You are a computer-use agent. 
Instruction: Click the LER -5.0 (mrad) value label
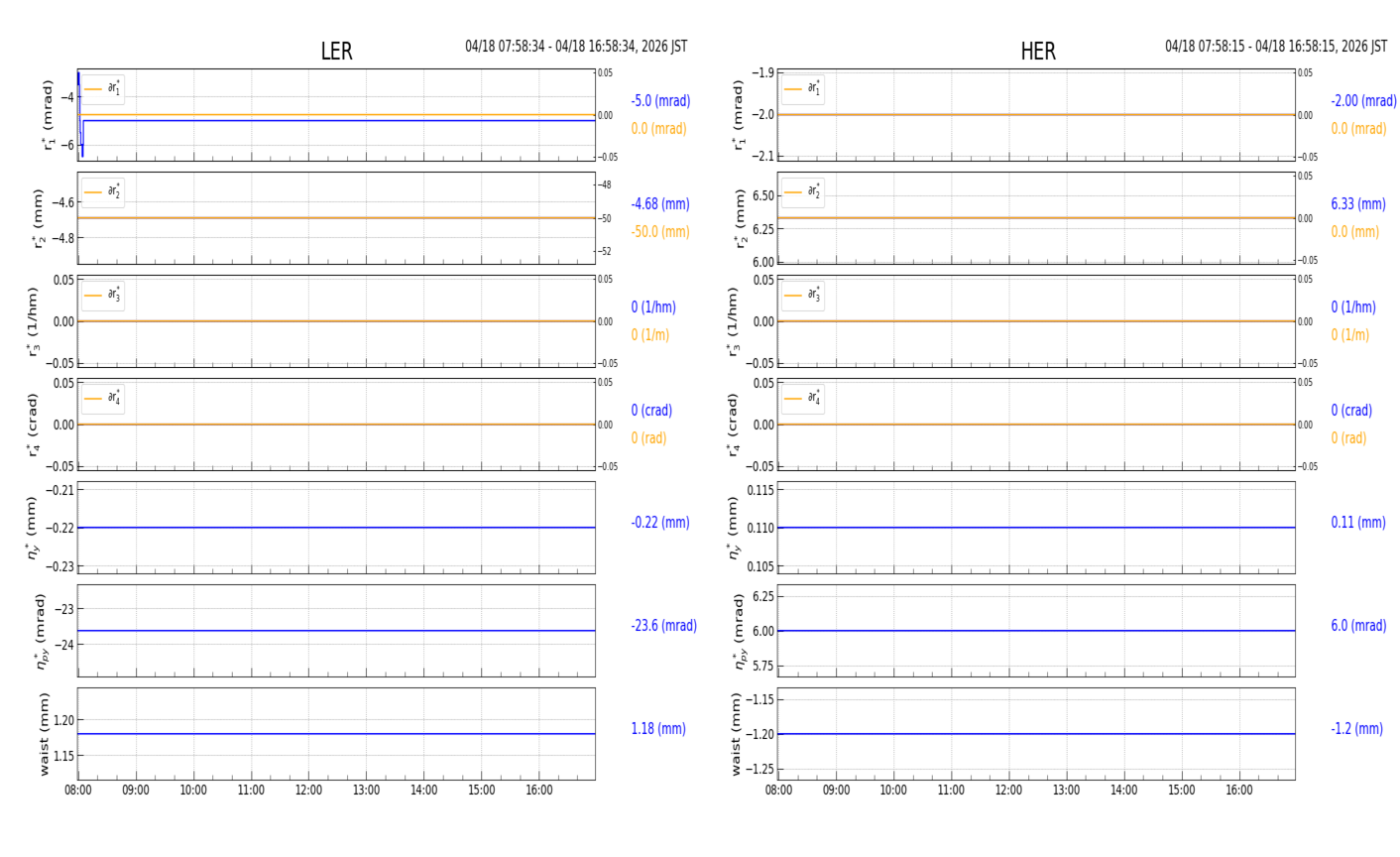(x=660, y=101)
